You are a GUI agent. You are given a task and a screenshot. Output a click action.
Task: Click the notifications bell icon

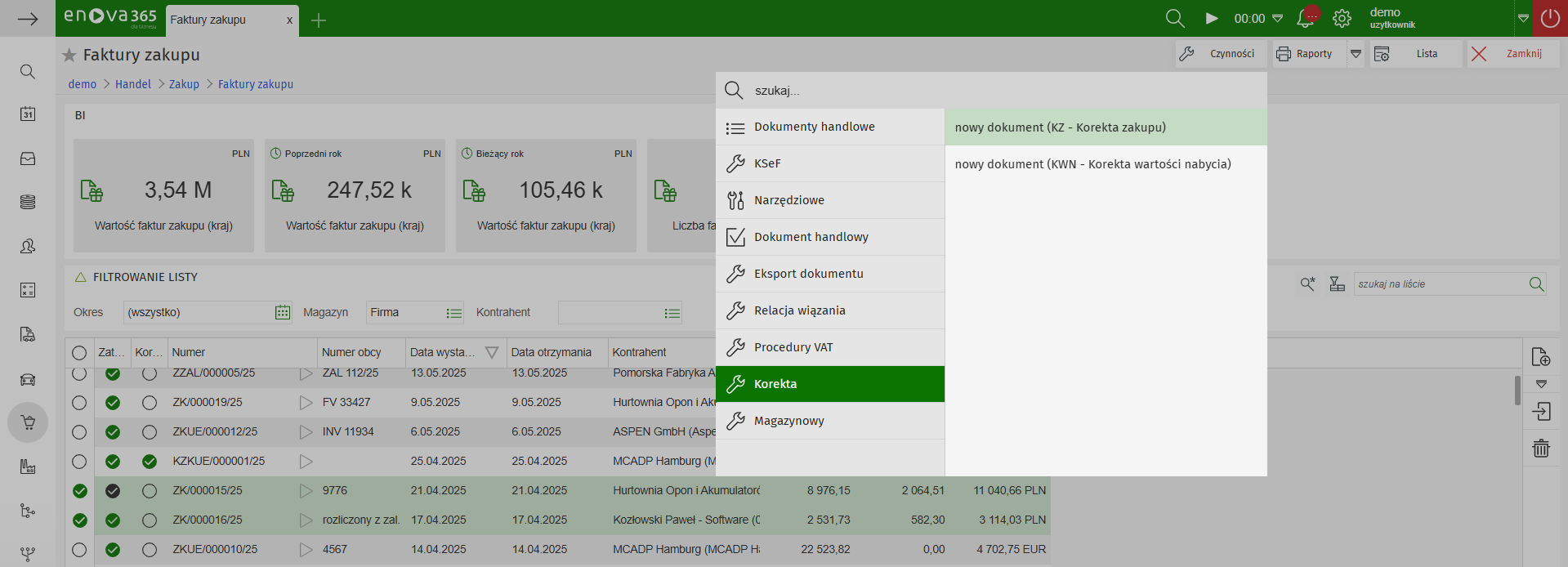[x=1306, y=18]
